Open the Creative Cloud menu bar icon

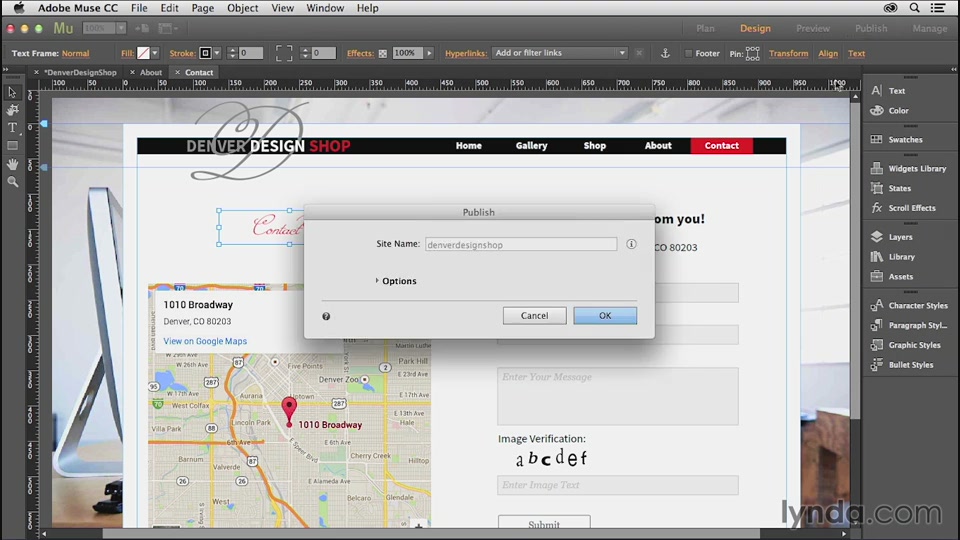click(x=890, y=8)
